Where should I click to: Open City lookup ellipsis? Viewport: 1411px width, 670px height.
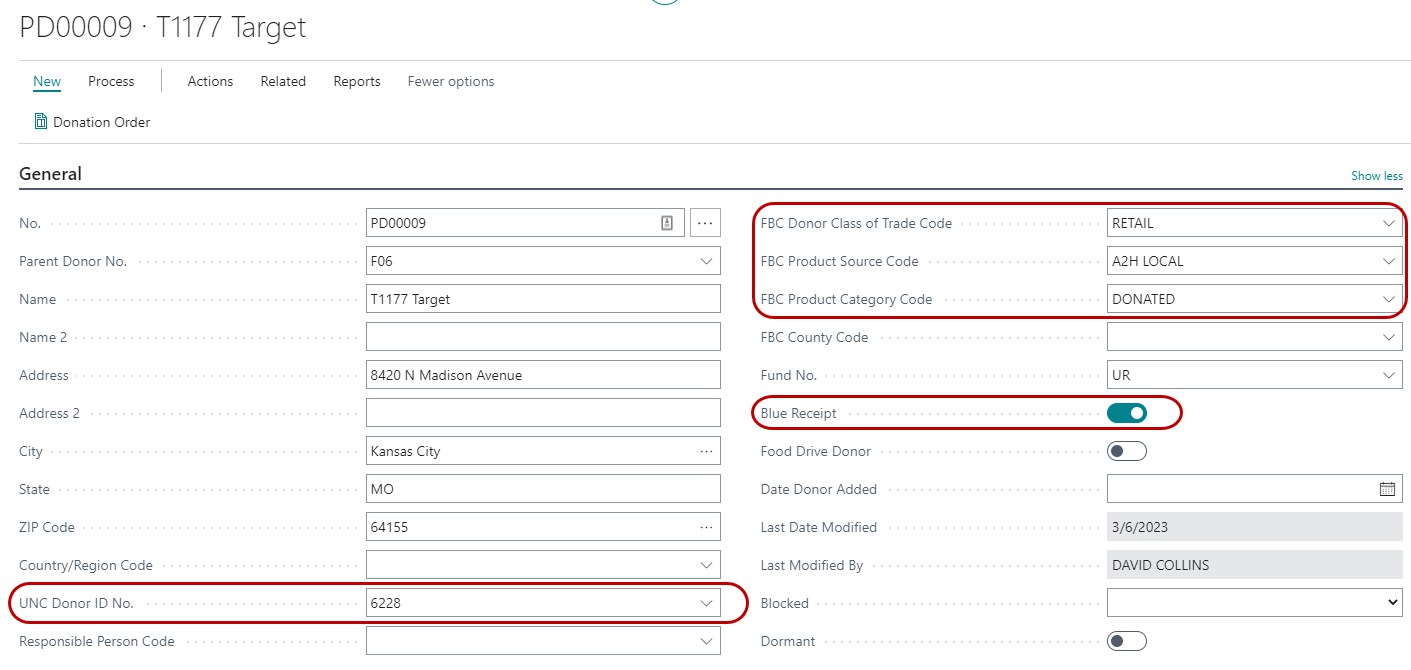(x=707, y=451)
